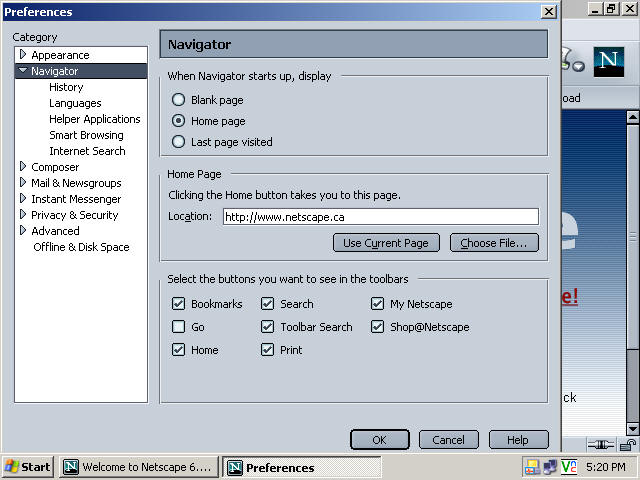This screenshot has width=640, height=480.
Task: Close the Preferences dialog
Action: (x=549, y=11)
